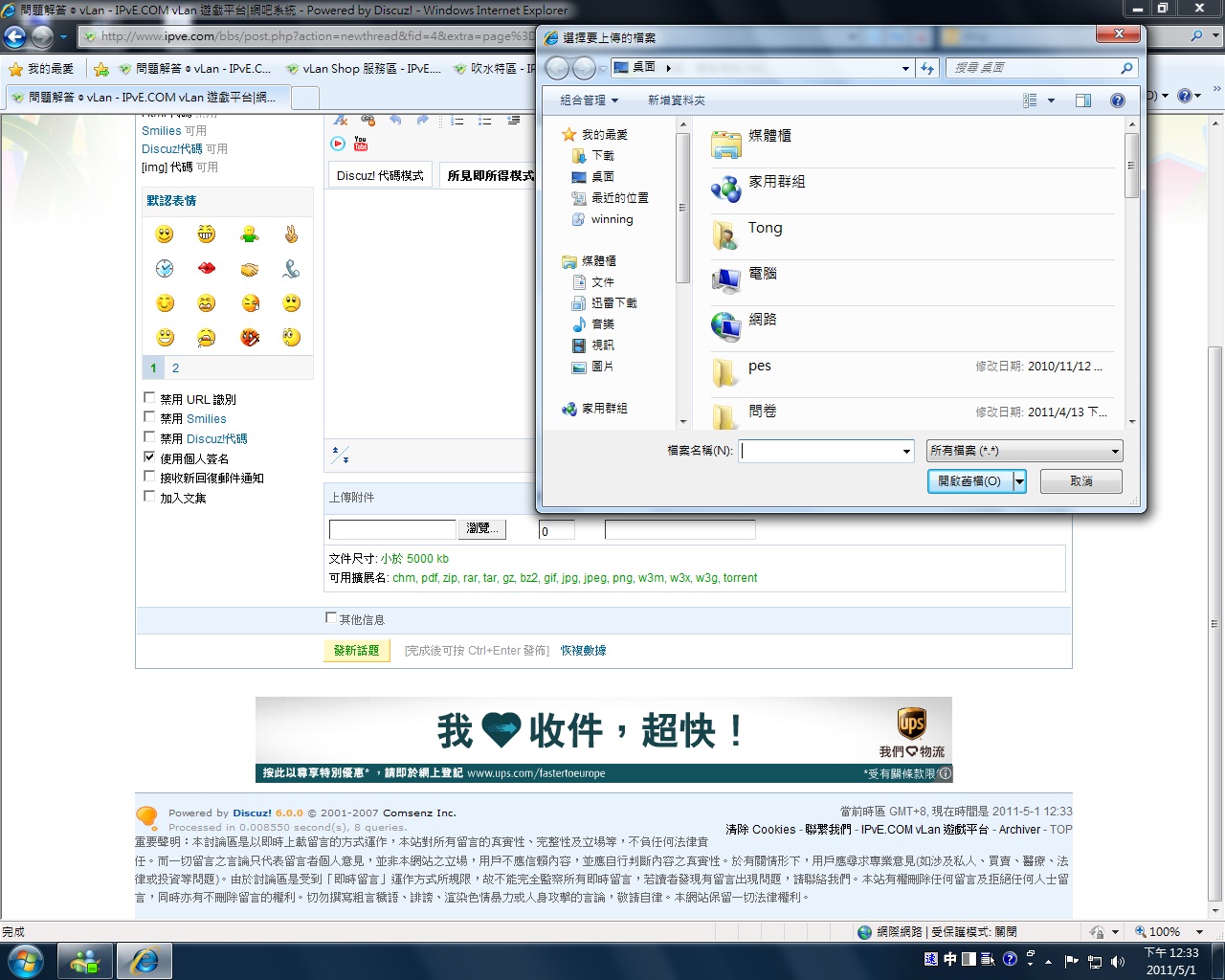Open the file name combo box dropdown
This screenshot has width=1225, height=980.
[x=906, y=451]
